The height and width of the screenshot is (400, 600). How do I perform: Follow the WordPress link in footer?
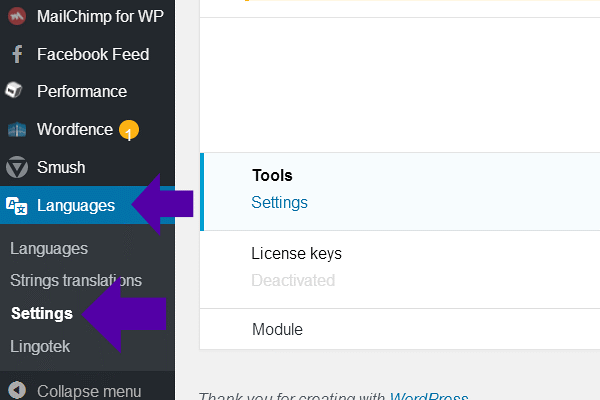[x=428, y=397]
